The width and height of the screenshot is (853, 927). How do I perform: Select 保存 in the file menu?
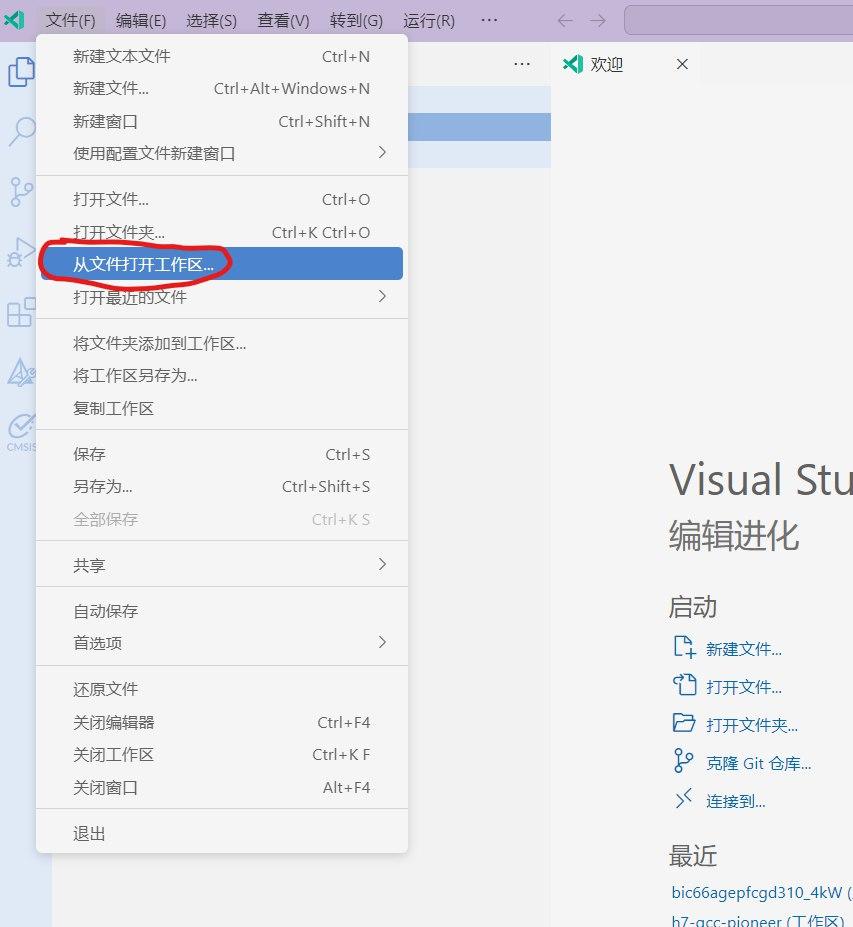pos(222,455)
